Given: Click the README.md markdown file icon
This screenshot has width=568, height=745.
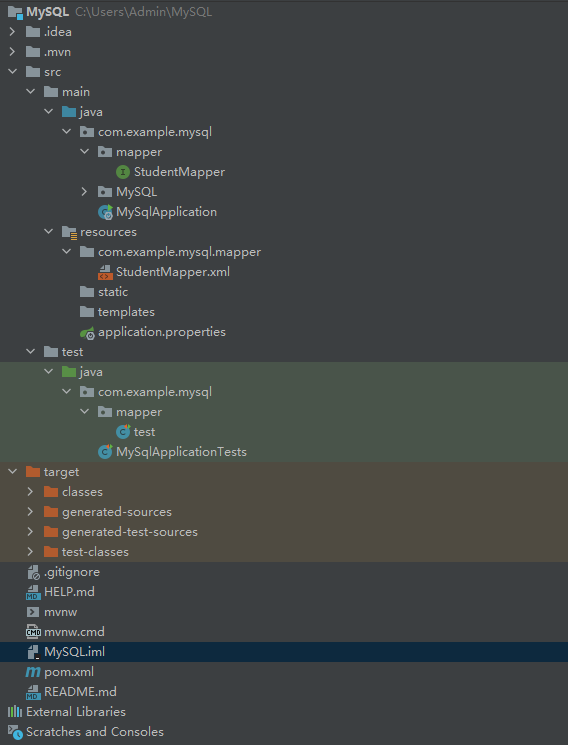Looking at the screenshot, I should [33, 692].
